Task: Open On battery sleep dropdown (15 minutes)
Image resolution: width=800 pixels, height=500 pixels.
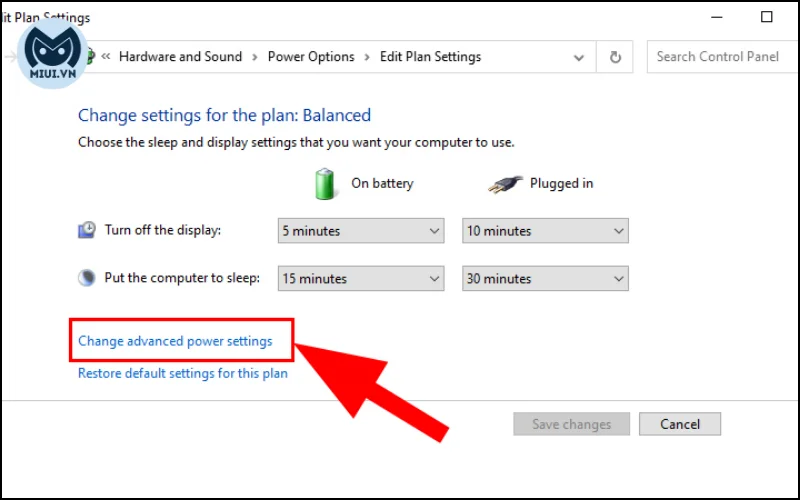Action: click(361, 279)
